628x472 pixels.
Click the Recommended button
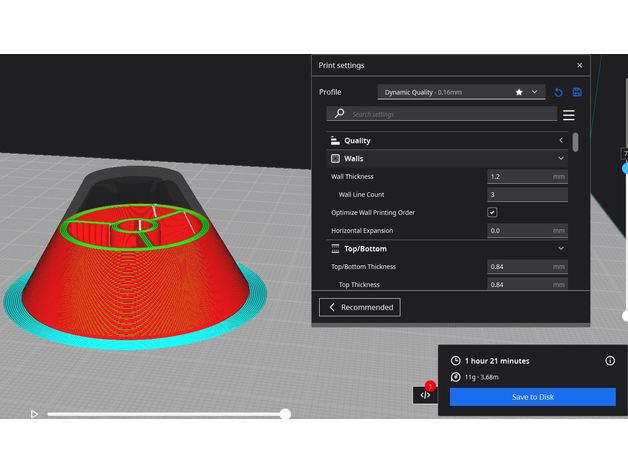360,307
